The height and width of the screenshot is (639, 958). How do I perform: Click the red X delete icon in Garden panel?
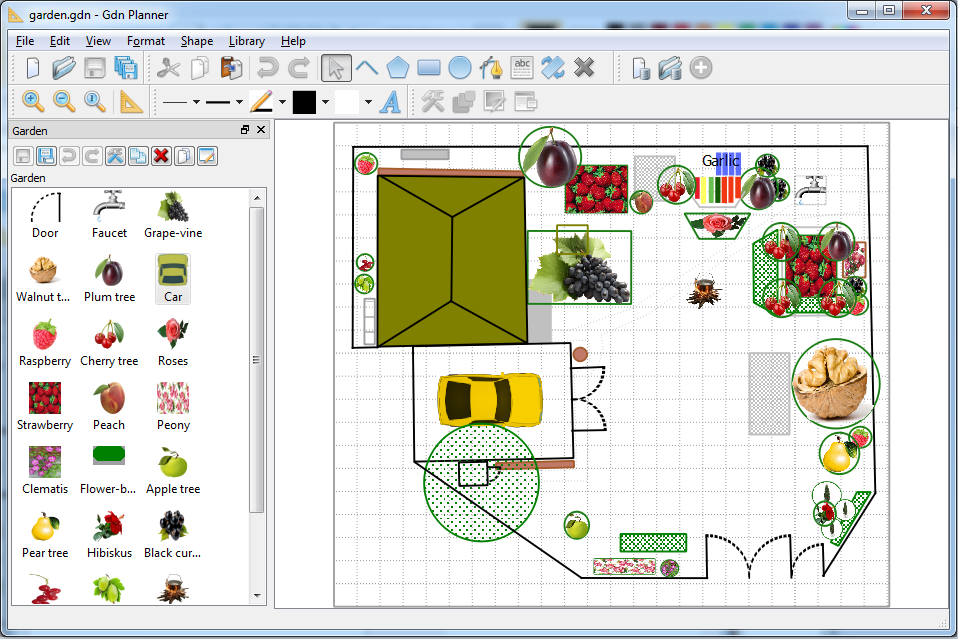[x=160, y=156]
